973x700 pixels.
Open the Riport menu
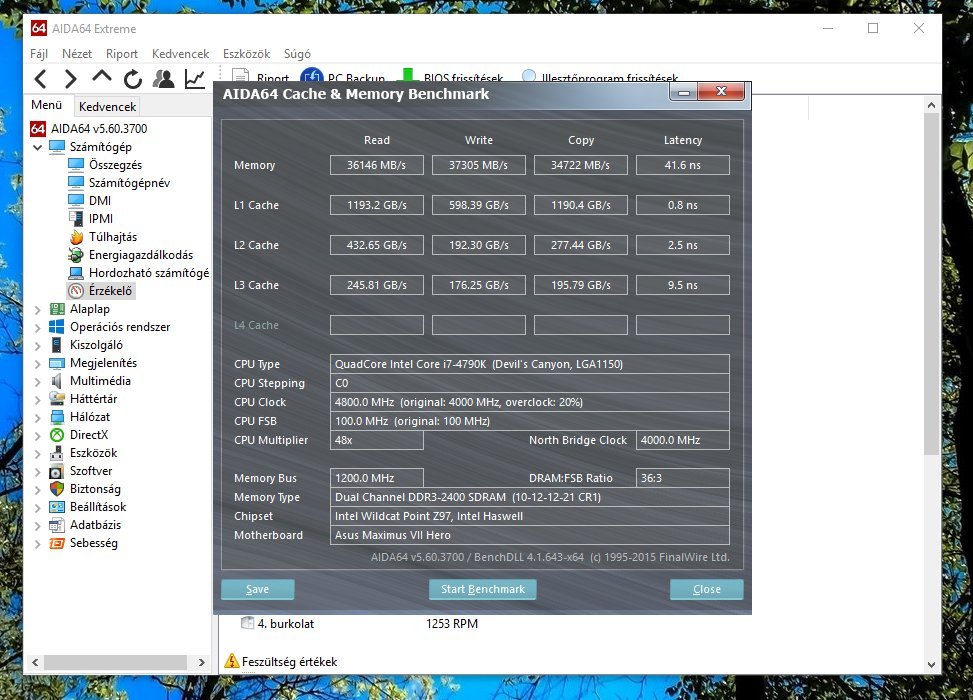pos(122,53)
